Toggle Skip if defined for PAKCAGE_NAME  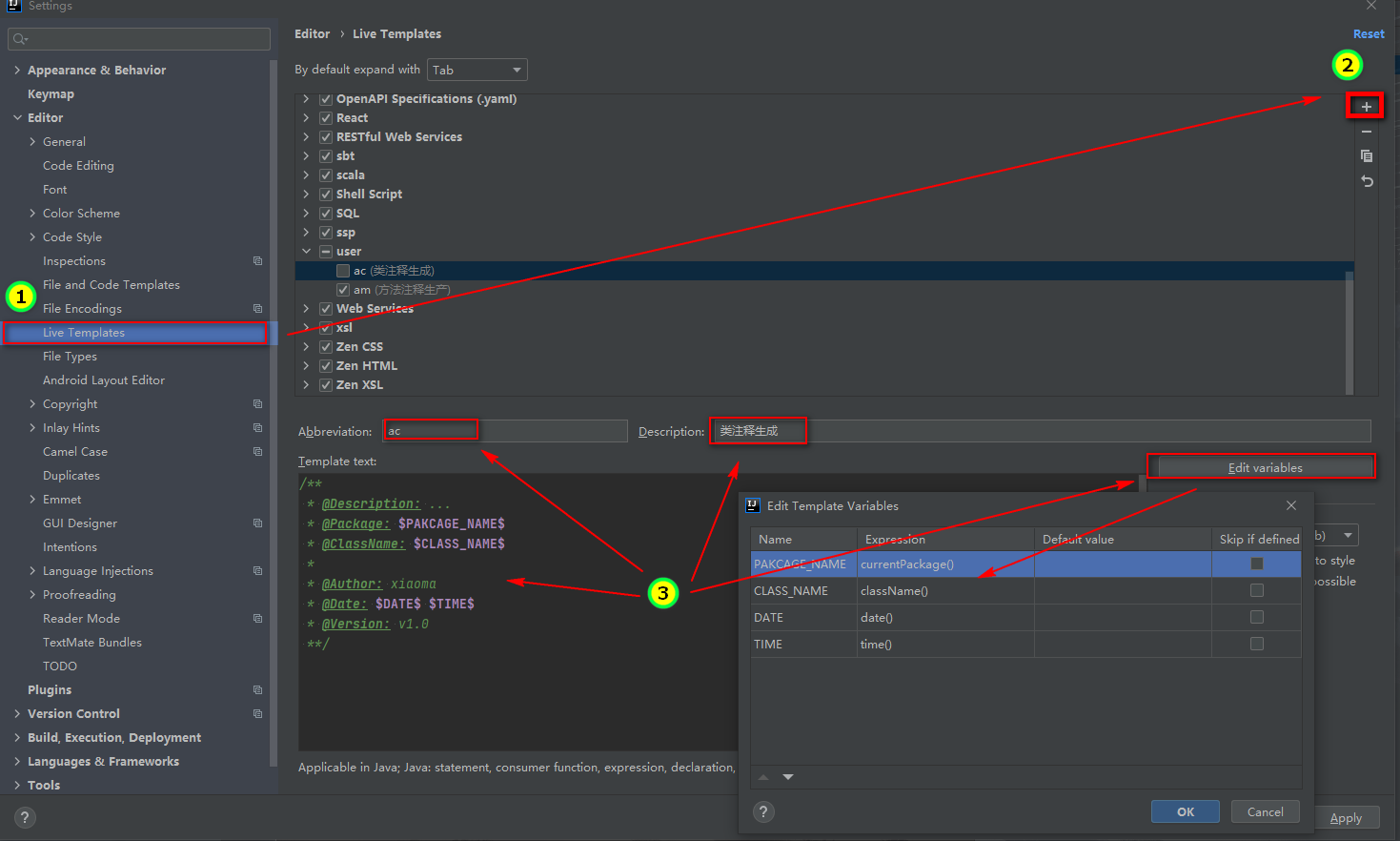coord(1257,564)
